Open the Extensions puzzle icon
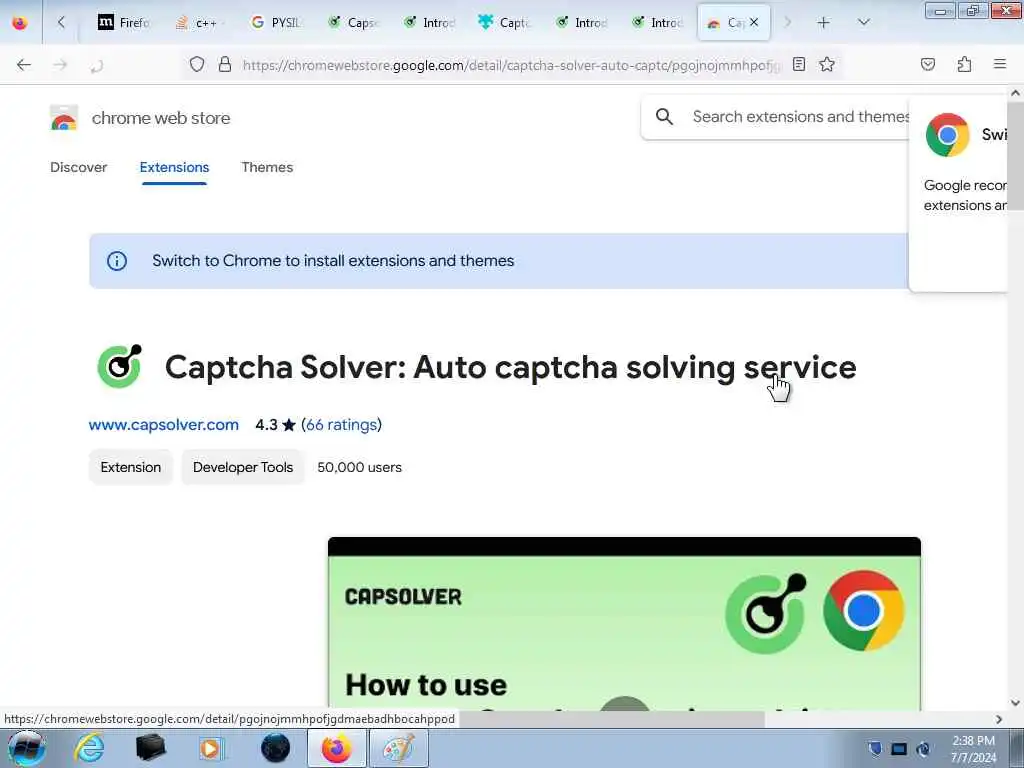Viewport: 1024px width, 768px height. (964, 64)
